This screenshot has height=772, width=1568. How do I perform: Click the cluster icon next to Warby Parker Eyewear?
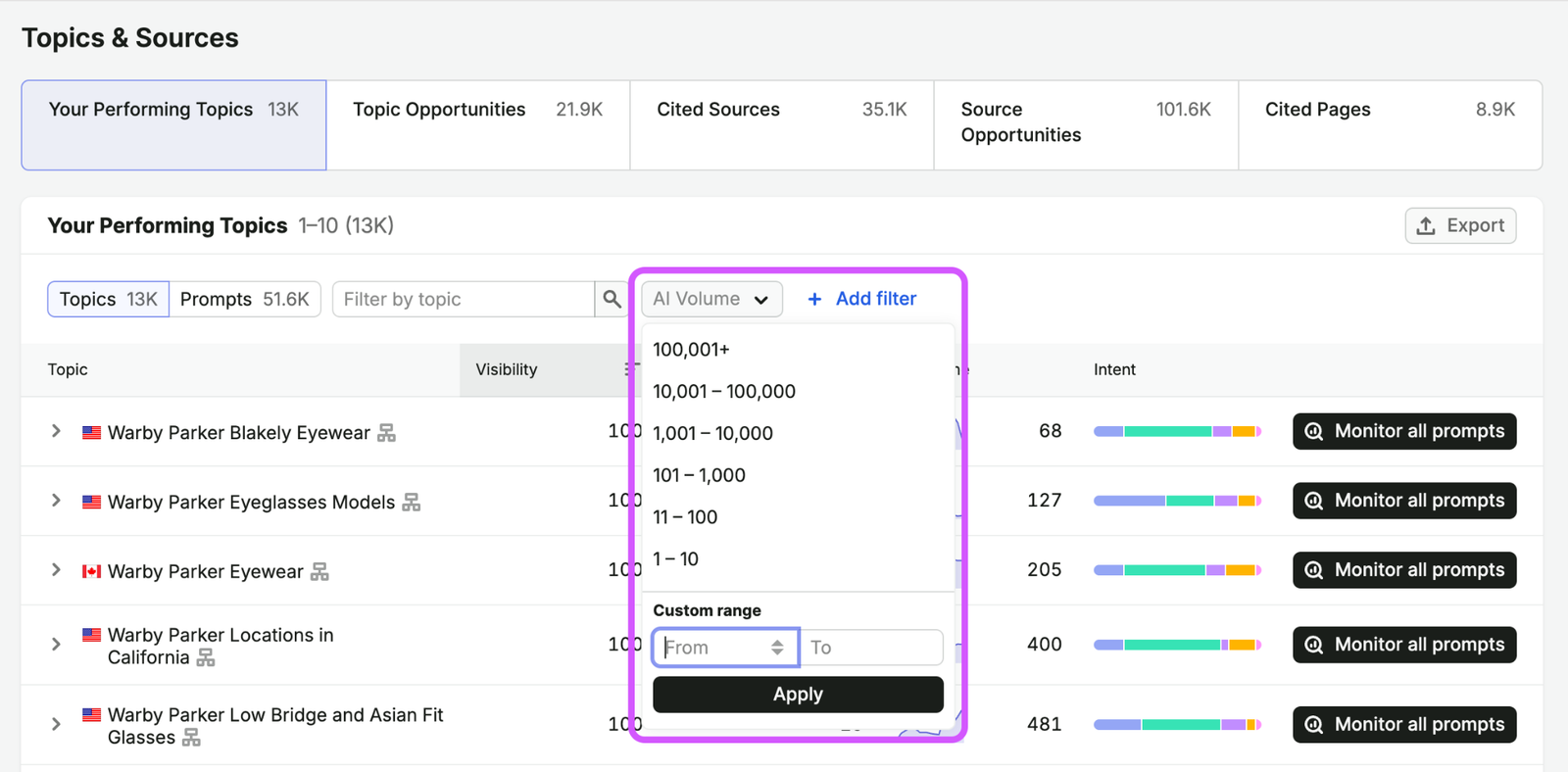coord(319,572)
